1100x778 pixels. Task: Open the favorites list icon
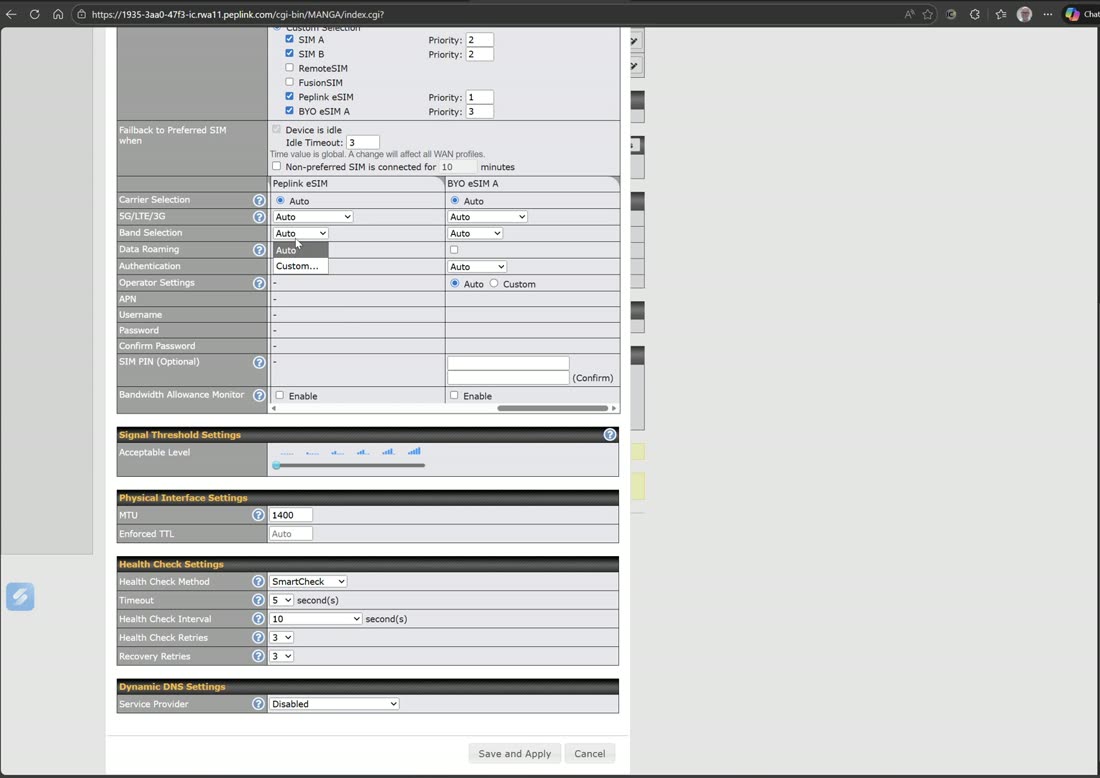pos(1000,14)
